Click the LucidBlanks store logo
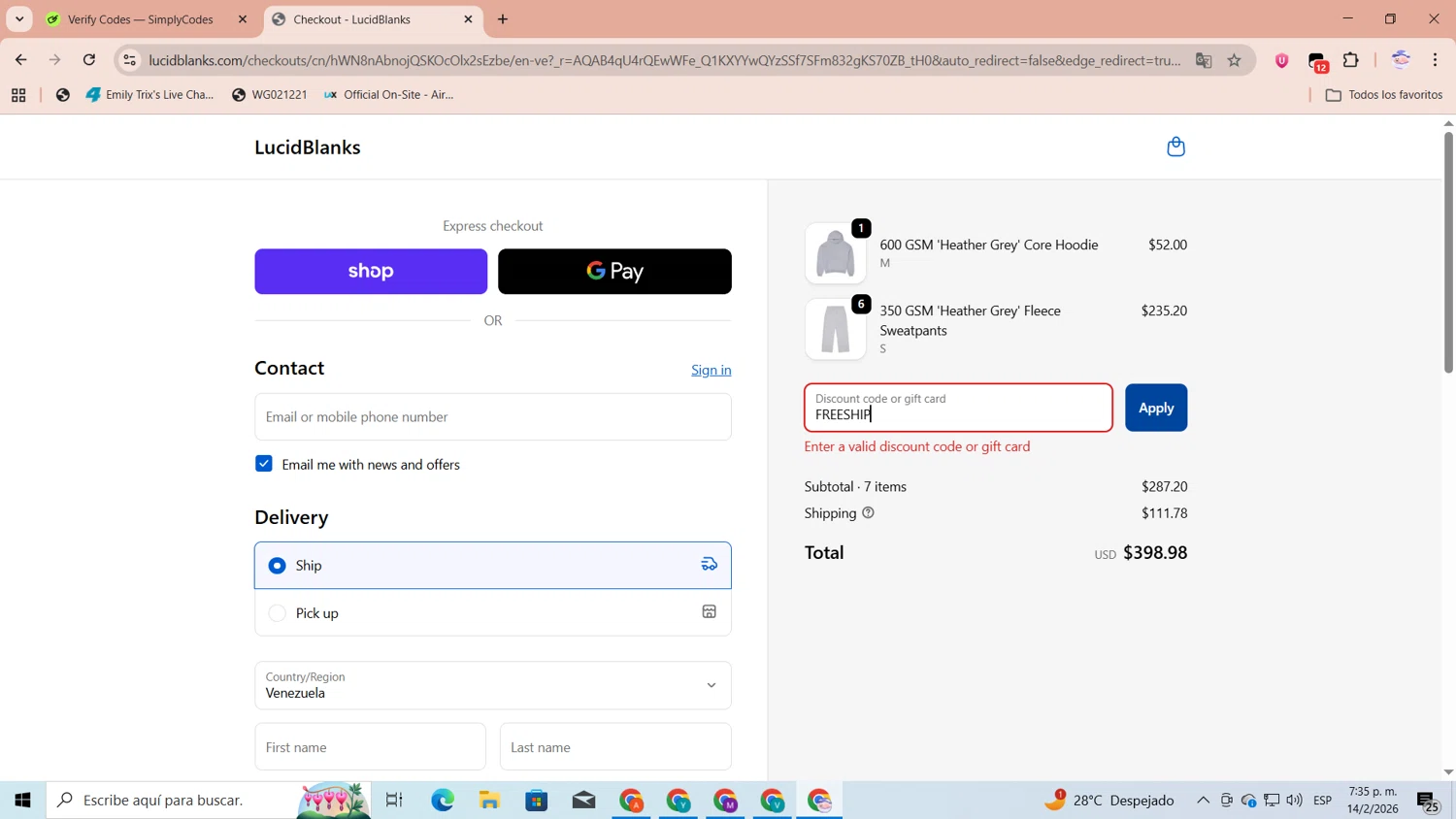 [308, 147]
